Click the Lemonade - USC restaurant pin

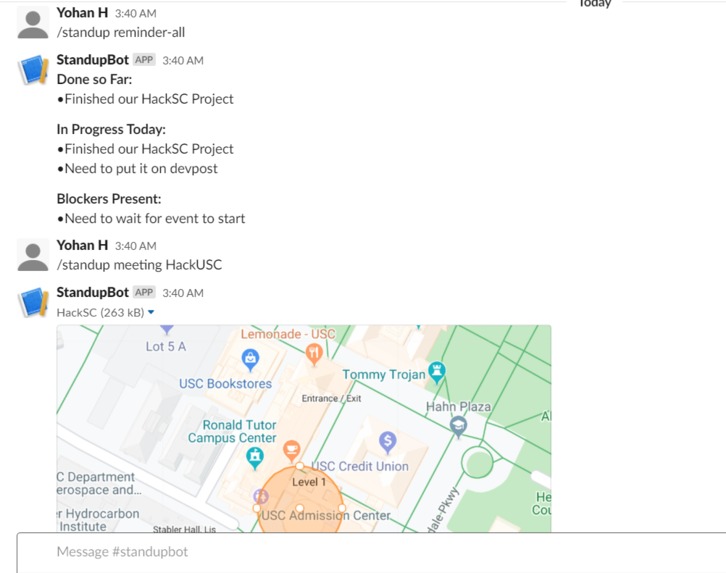click(314, 354)
